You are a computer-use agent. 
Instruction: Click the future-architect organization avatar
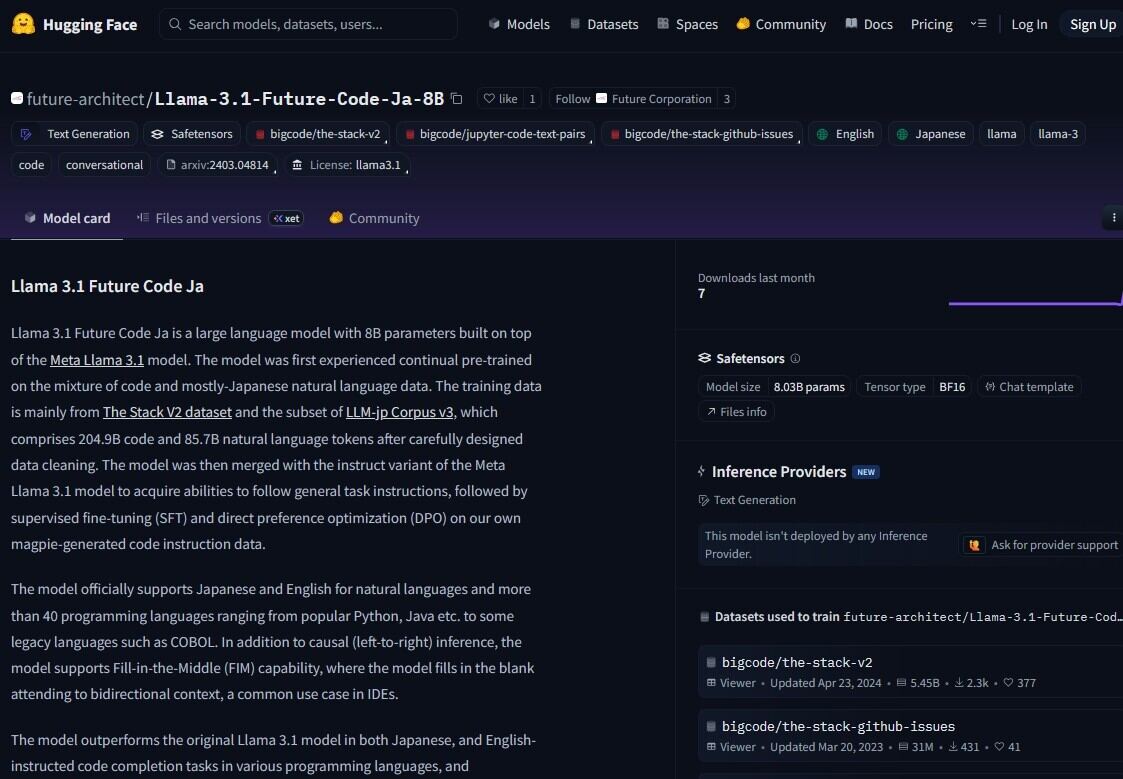(17, 99)
